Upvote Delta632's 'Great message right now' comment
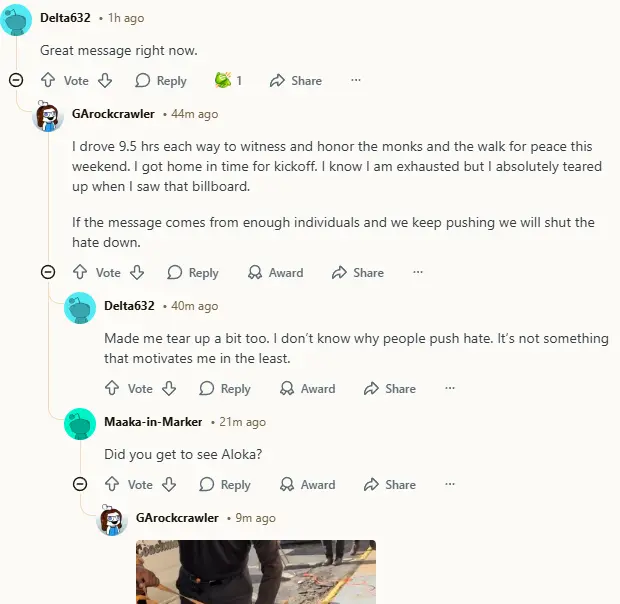 pos(48,81)
